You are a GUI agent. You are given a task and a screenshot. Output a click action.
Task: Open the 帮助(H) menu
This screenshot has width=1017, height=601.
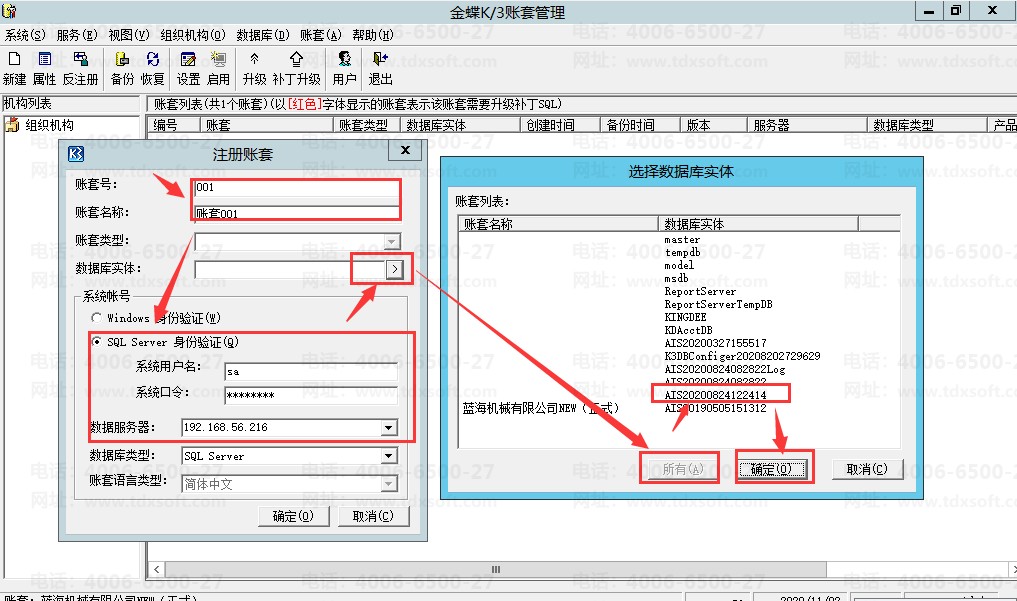click(373, 35)
